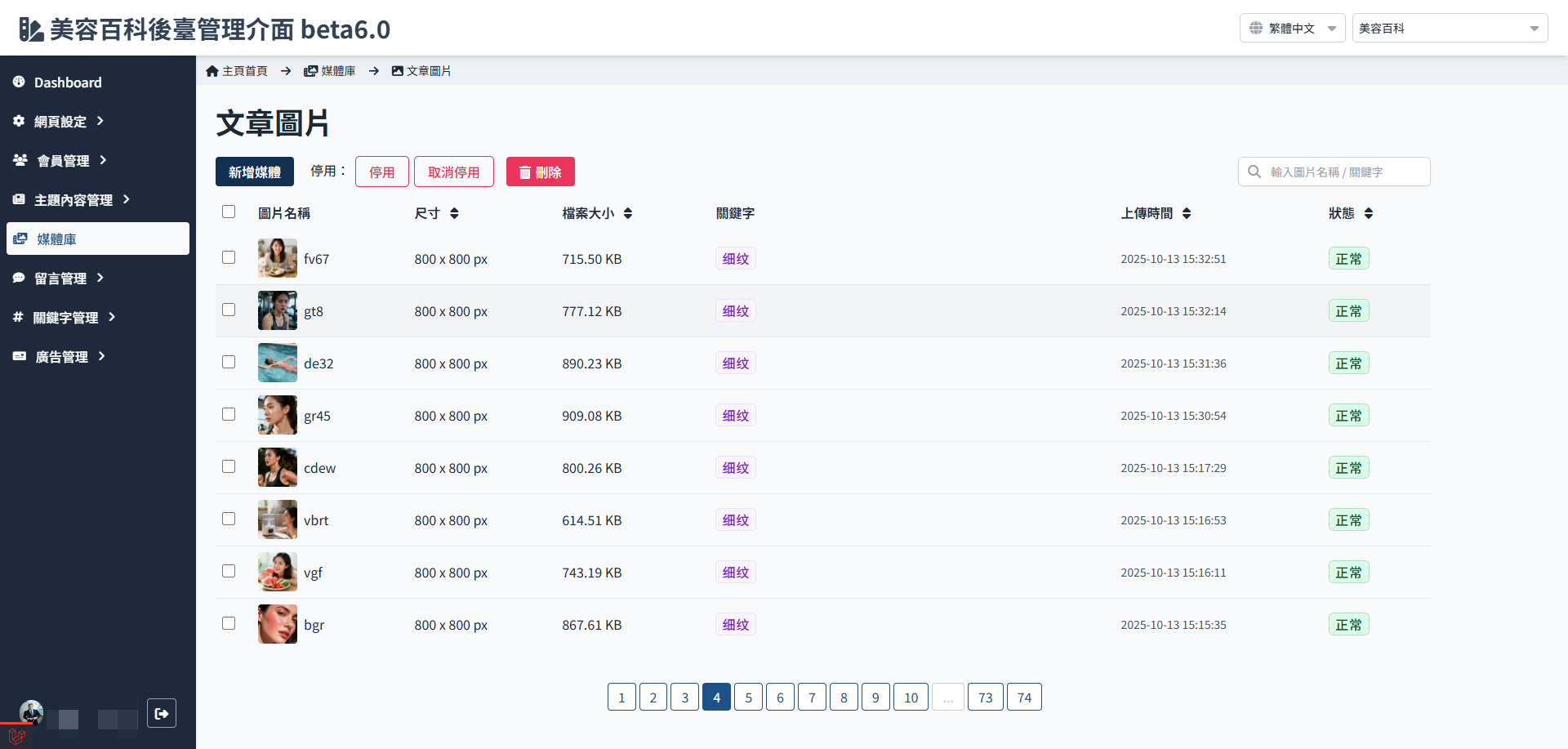This screenshot has height=749, width=1568.
Task: Go to page 1
Action: click(x=621, y=697)
